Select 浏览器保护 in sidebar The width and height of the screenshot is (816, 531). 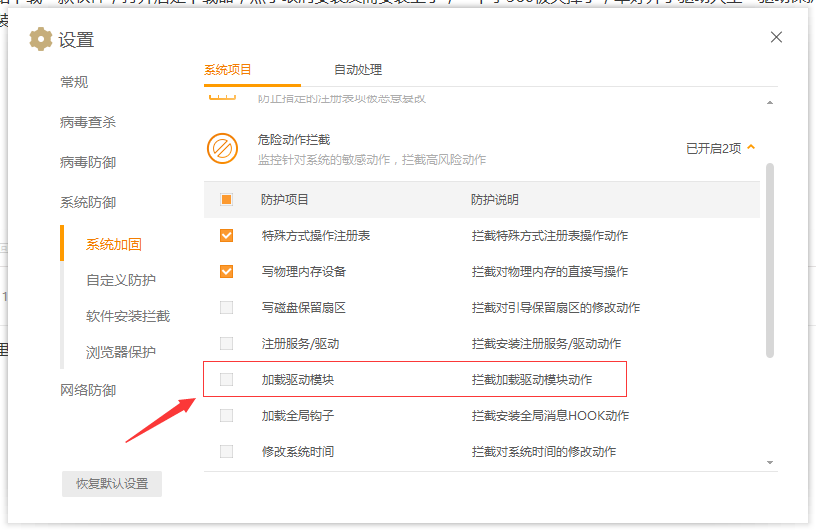click(x=121, y=352)
